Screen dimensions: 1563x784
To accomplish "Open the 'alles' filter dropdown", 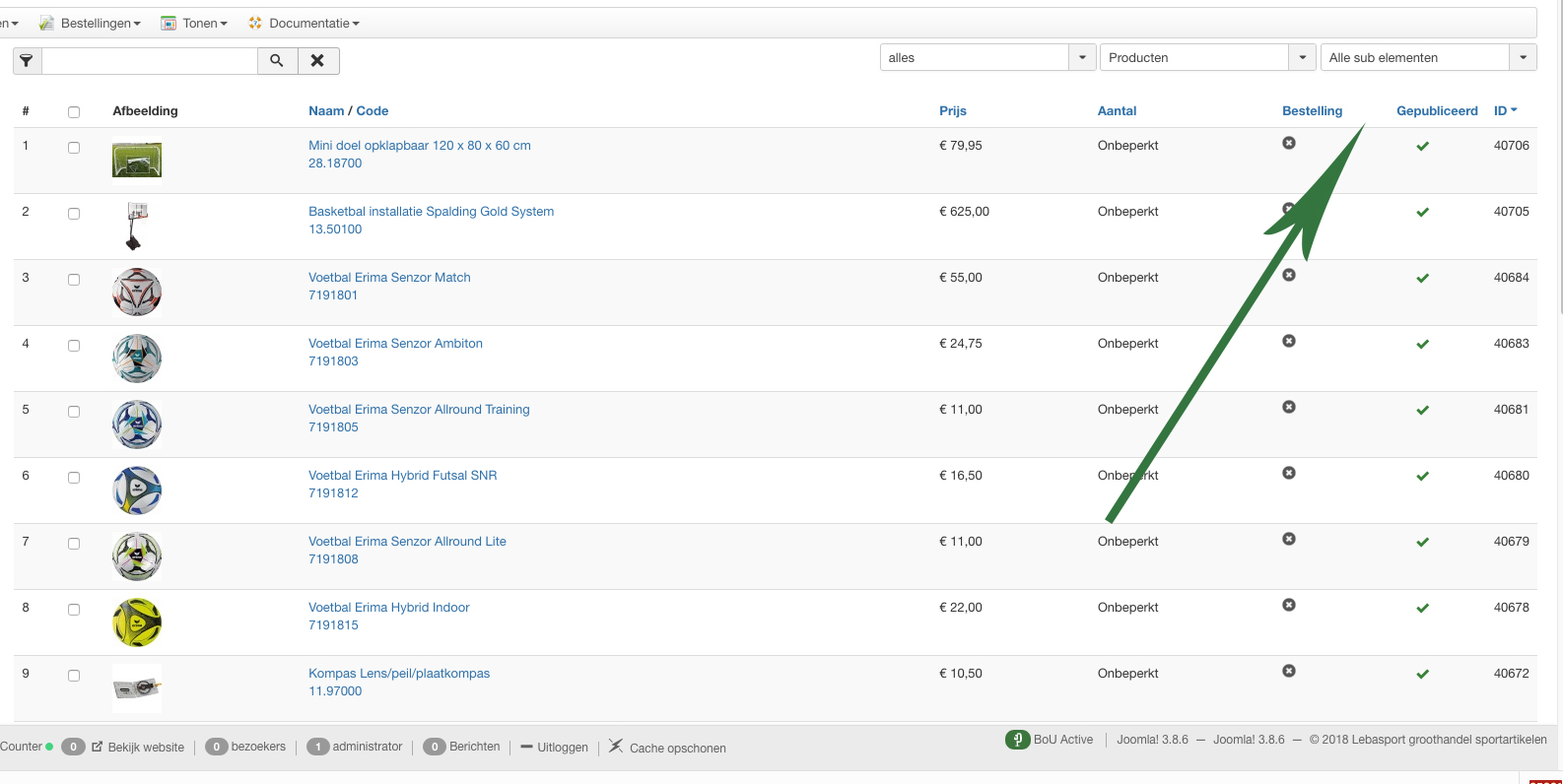I will click(x=988, y=57).
